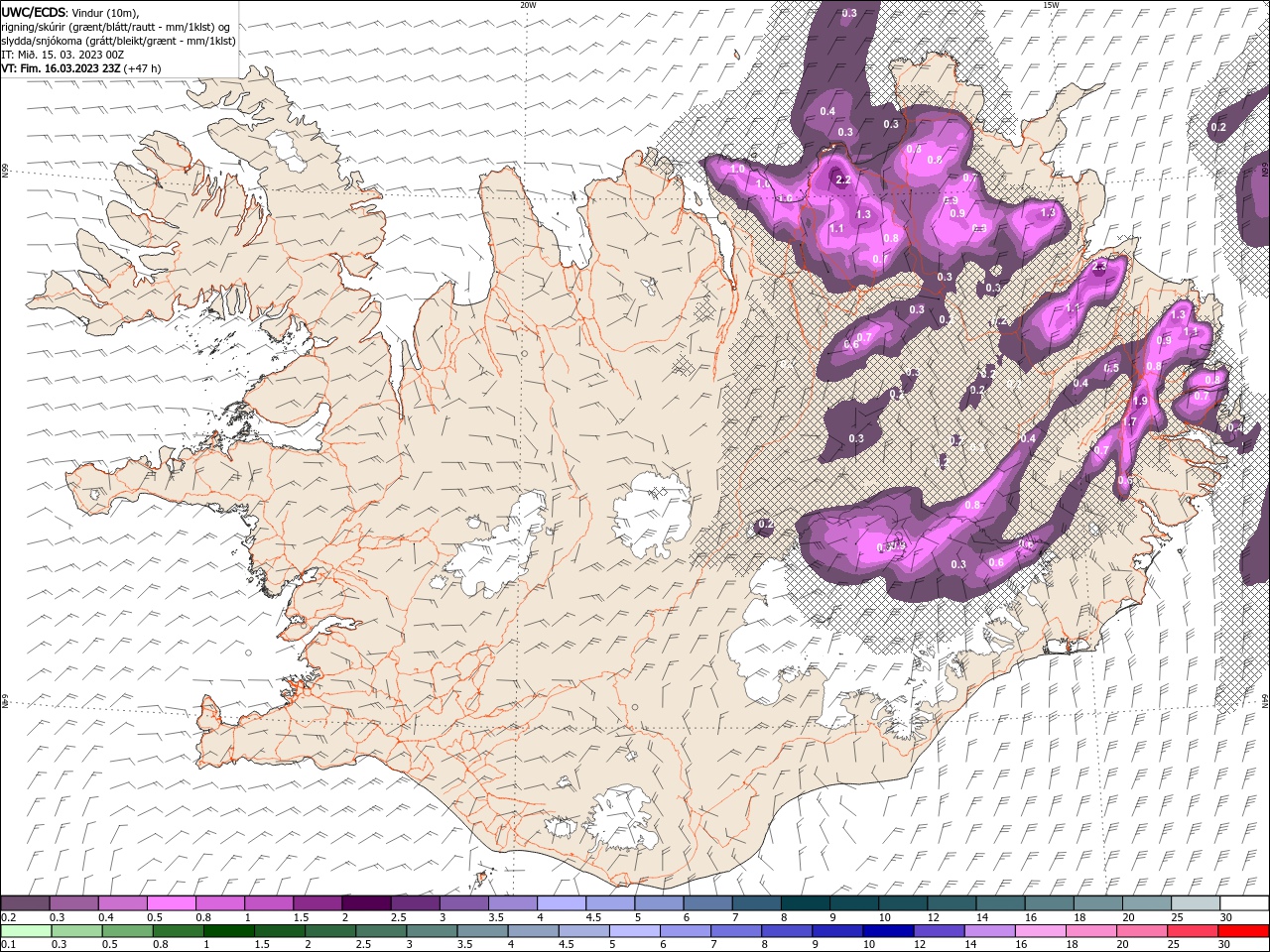Click the '(+47 h)' forecast offset text
The width and height of the screenshot is (1270, 952).
(x=142, y=68)
